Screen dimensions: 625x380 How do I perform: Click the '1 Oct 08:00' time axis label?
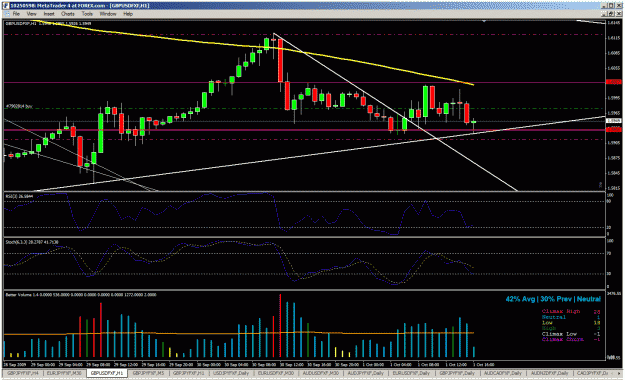(428, 364)
